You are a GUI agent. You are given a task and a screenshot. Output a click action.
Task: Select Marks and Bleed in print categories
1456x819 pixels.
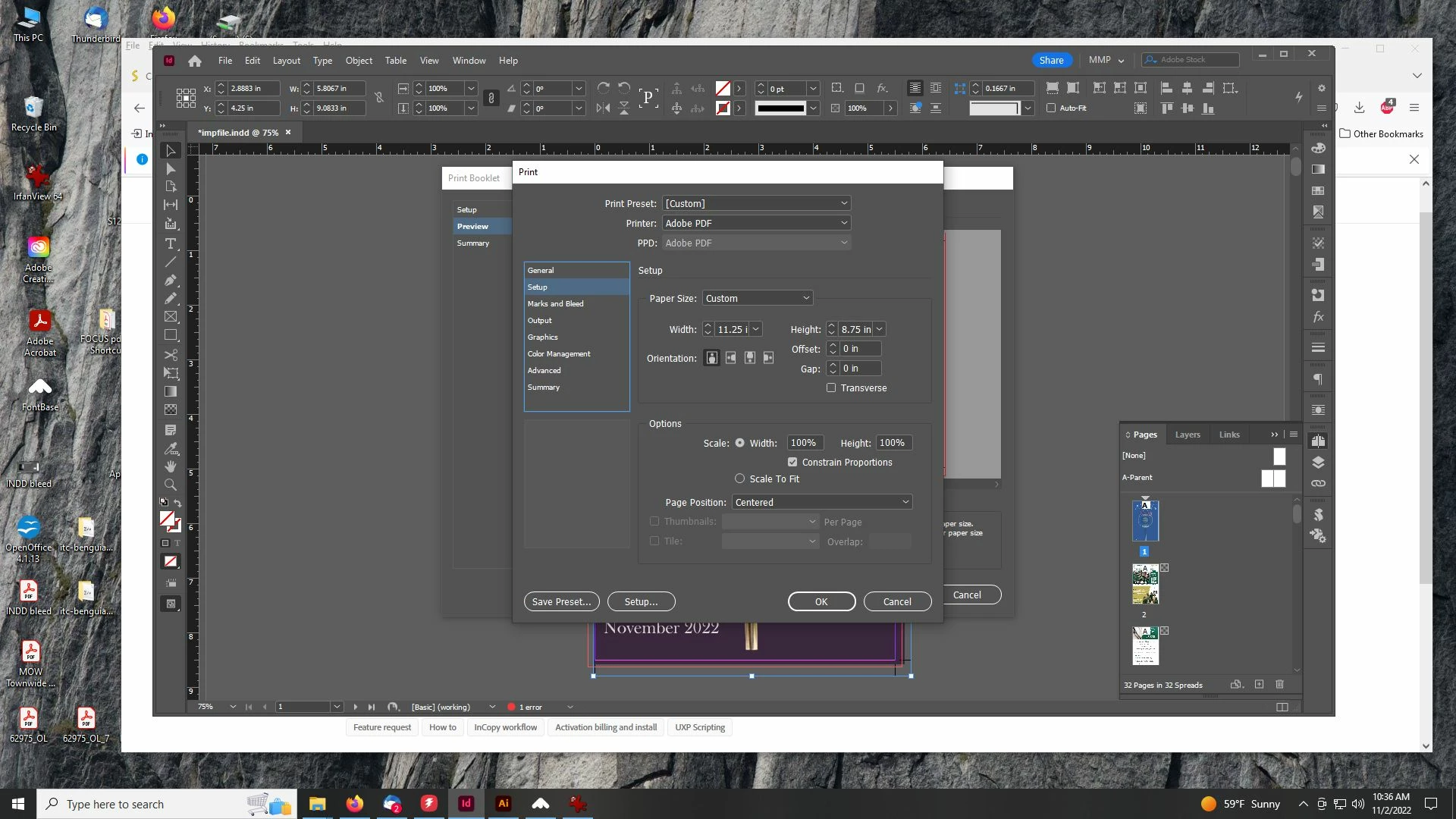click(x=556, y=304)
